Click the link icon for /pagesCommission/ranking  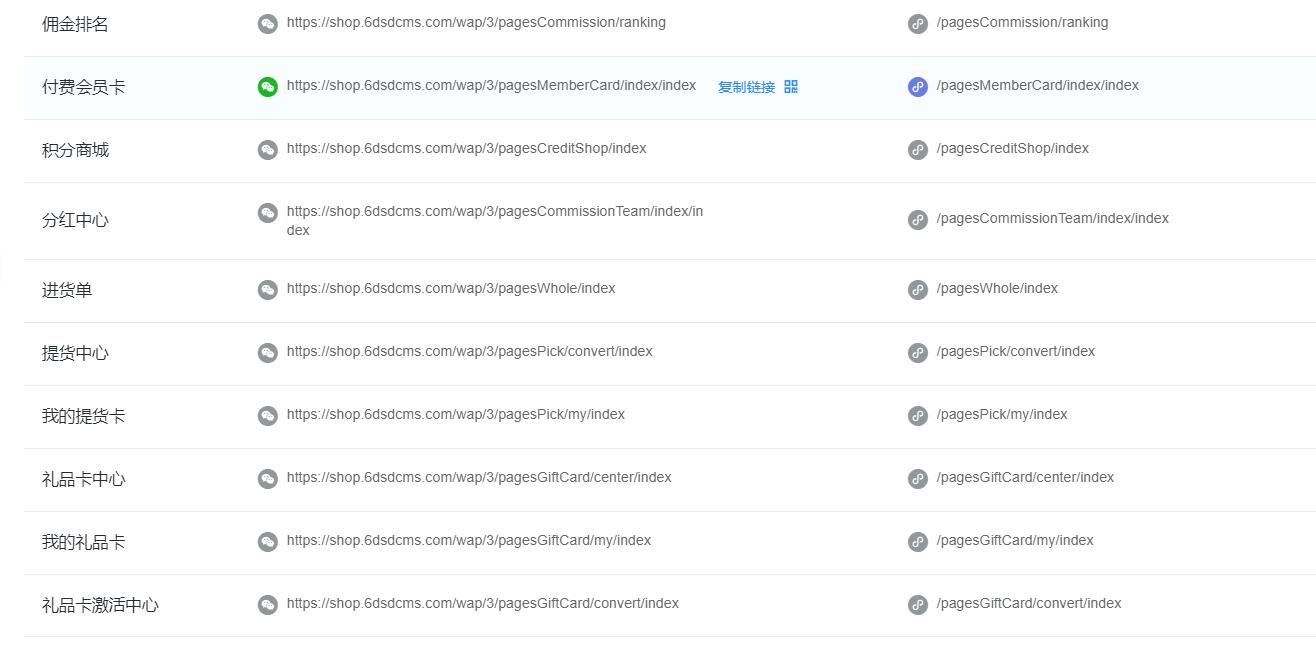pyautogui.click(x=917, y=24)
